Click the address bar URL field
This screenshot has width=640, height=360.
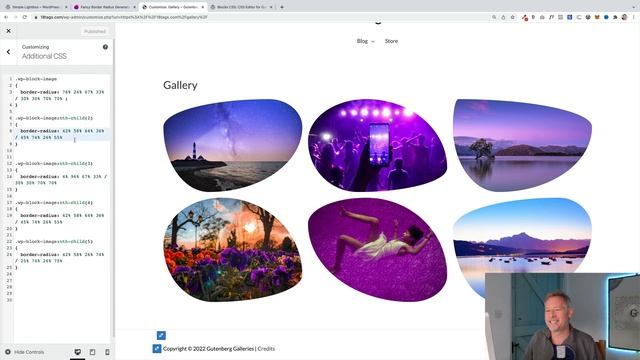click(261, 17)
